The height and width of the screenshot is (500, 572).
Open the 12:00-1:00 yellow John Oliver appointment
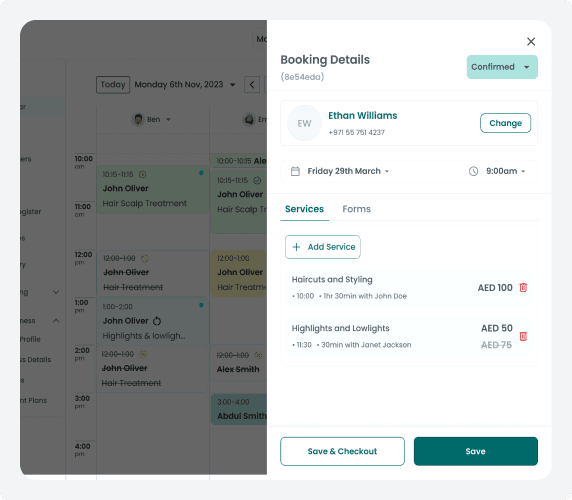(x=239, y=273)
